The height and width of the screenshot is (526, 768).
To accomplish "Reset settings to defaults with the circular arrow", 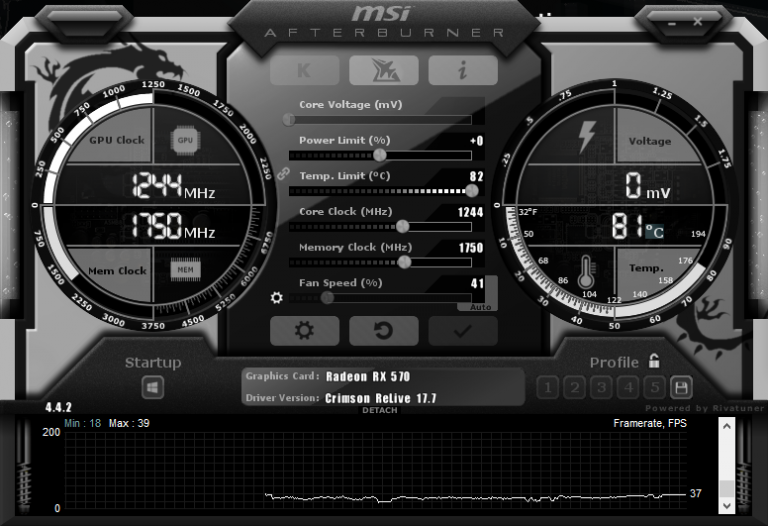I will click(x=383, y=330).
